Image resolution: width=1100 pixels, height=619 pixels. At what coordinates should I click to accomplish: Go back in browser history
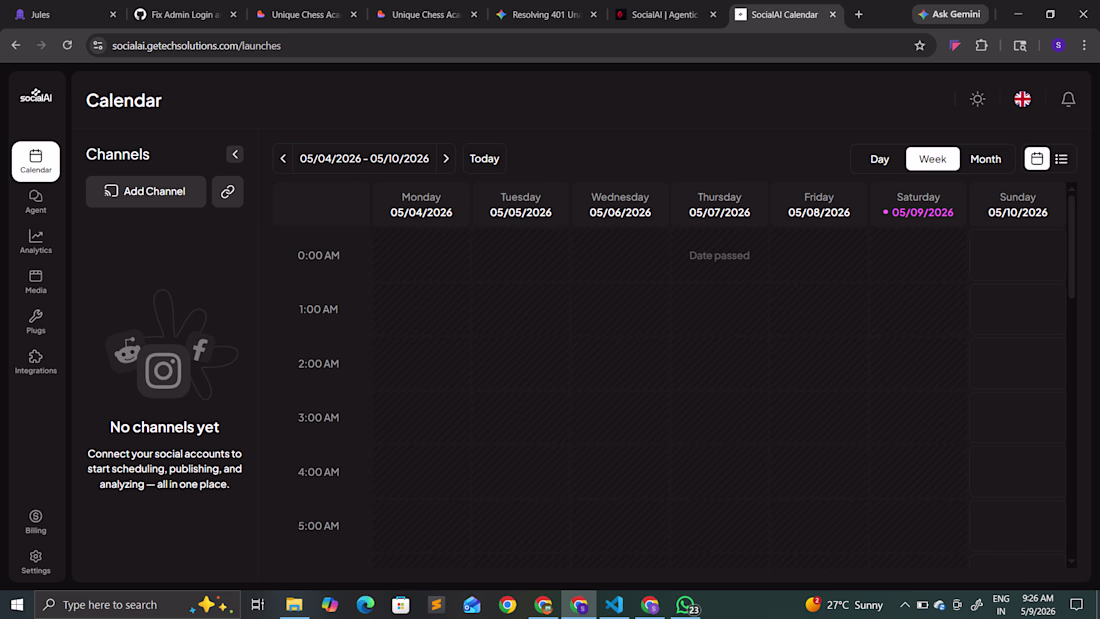coord(15,46)
